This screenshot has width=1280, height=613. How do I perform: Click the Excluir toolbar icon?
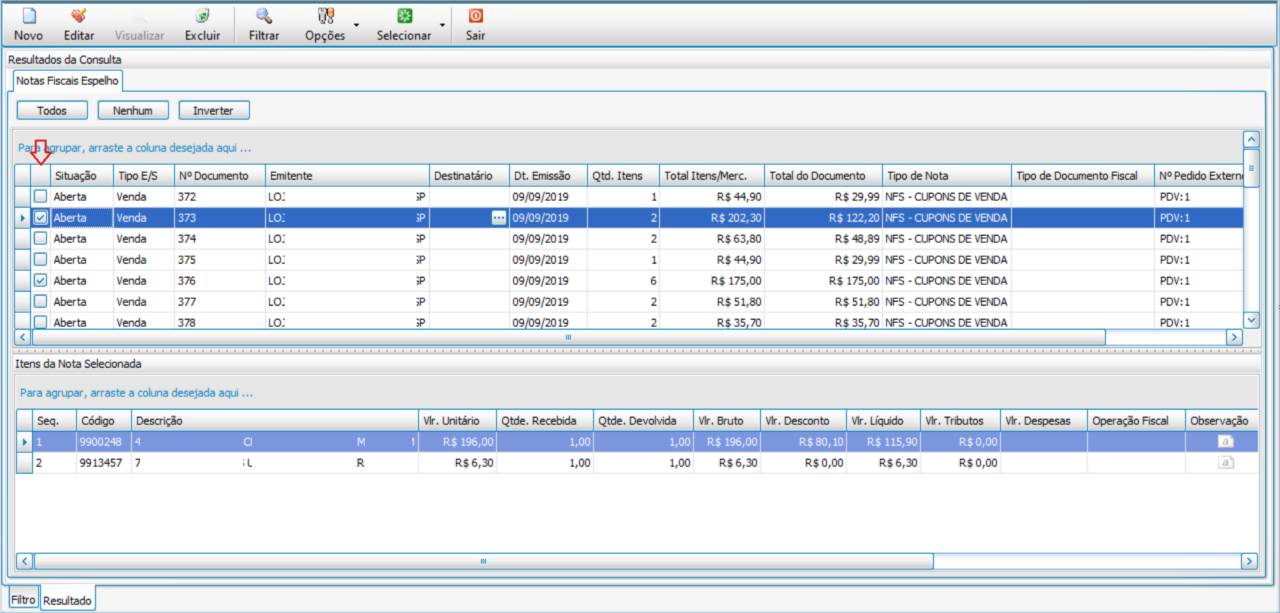point(203,16)
